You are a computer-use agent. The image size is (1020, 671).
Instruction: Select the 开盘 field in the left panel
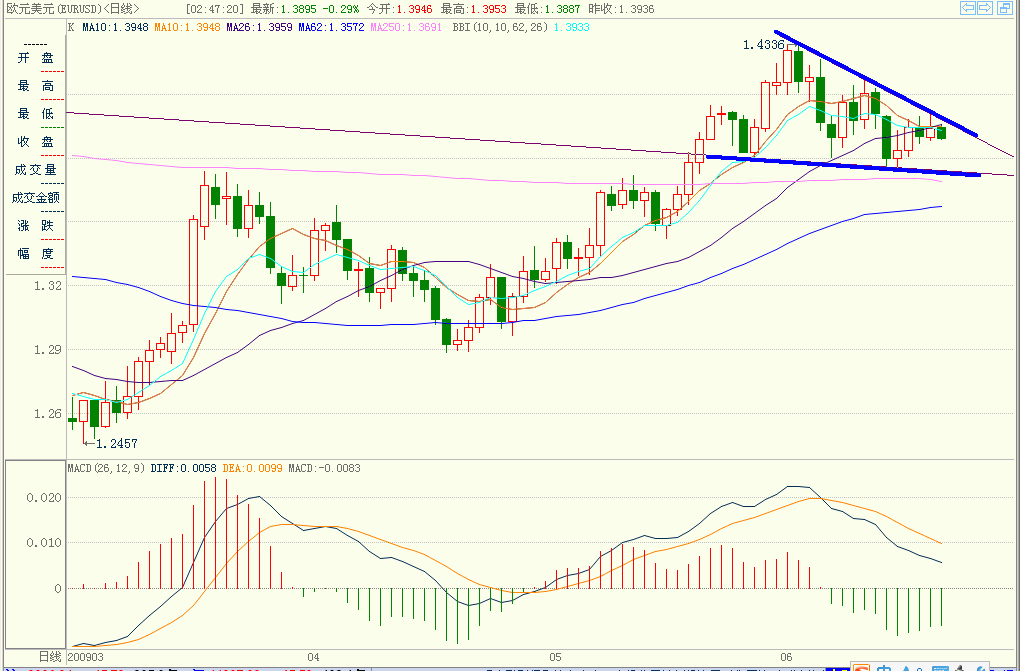click(35, 58)
